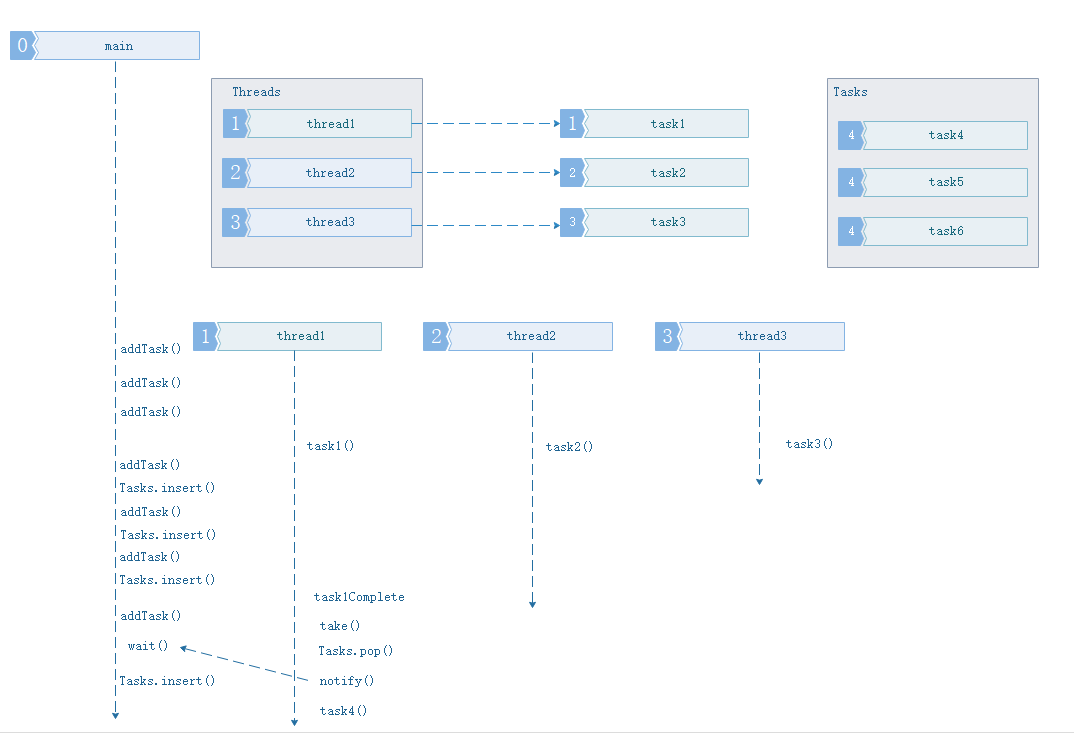Select the dashed arrow from thread3 to task3

click(486, 225)
